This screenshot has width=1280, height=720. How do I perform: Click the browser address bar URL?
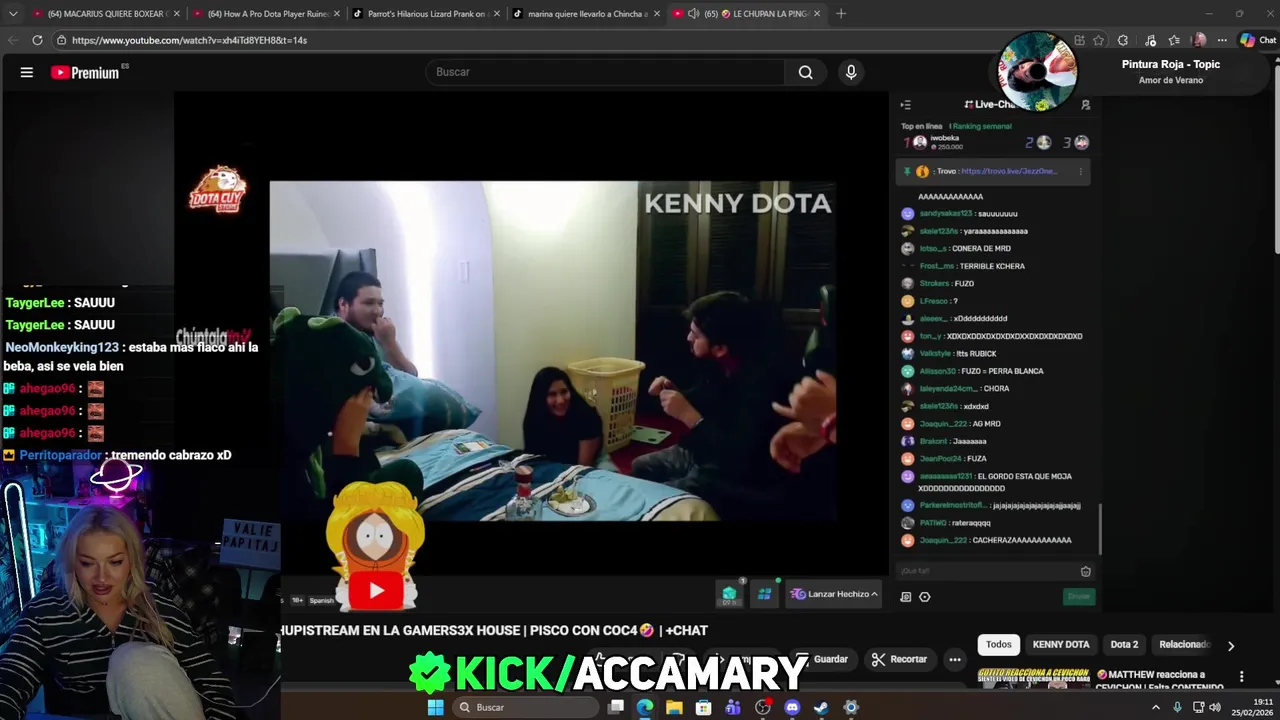pyautogui.click(x=189, y=40)
